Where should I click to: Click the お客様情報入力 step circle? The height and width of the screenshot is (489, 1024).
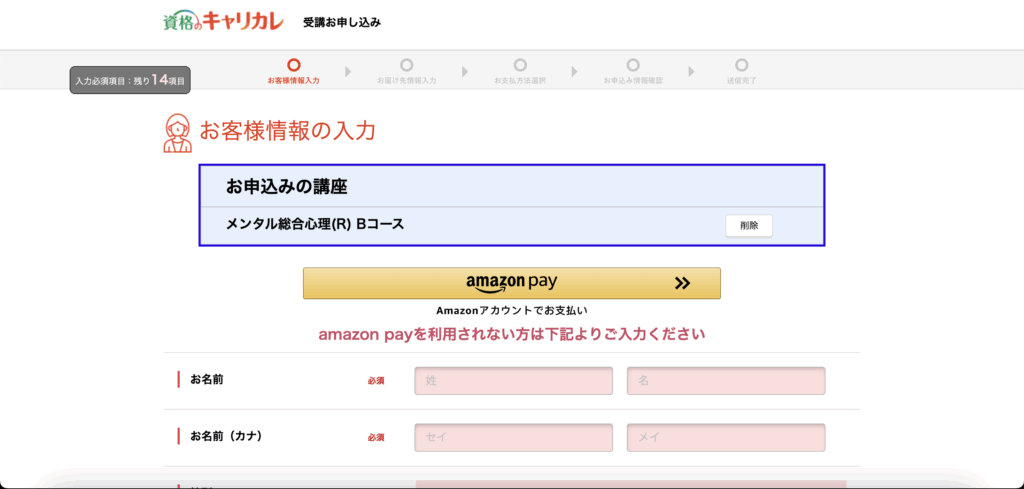click(294, 65)
